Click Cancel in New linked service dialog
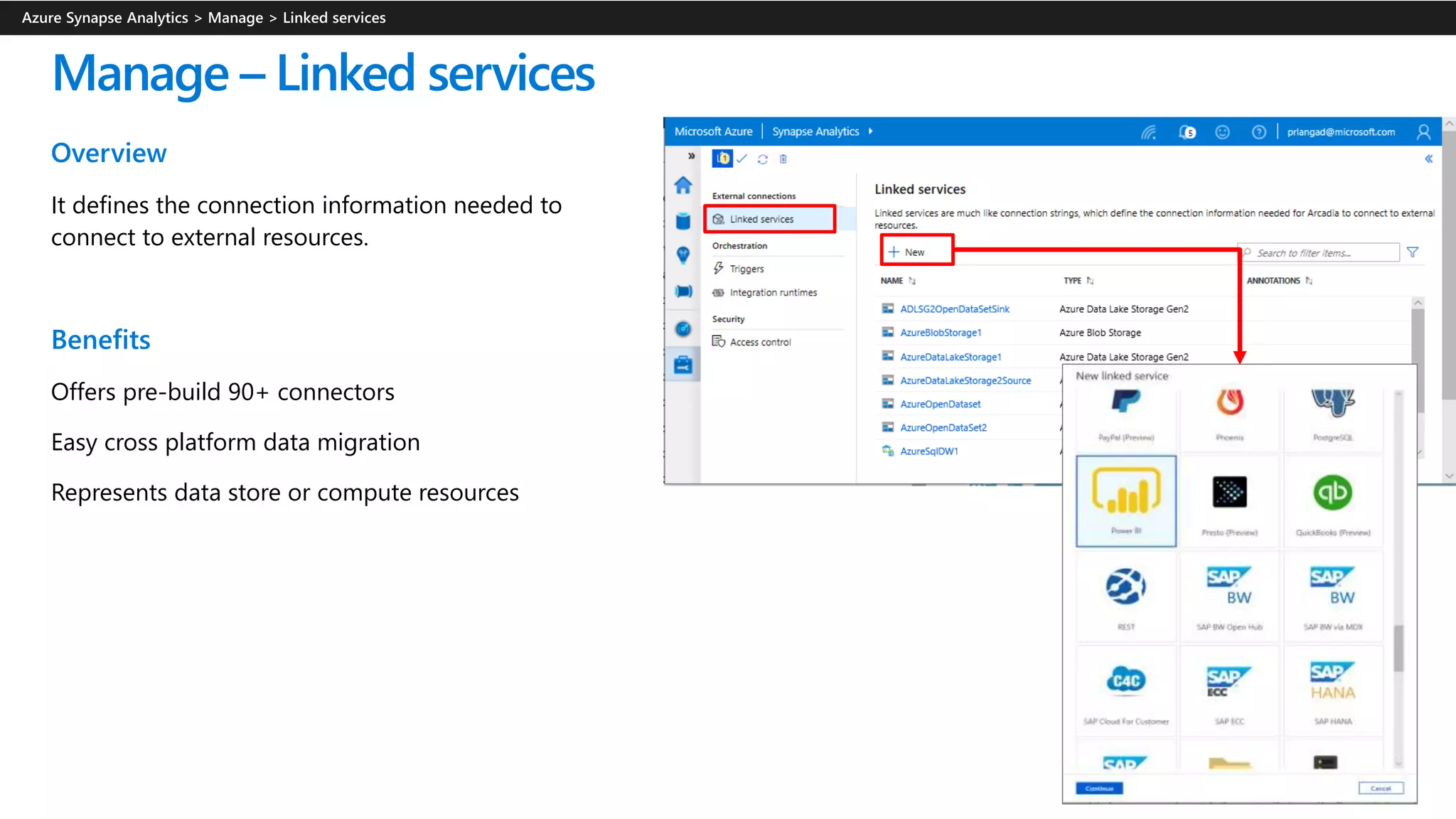Viewport: 1456px width, 819px height. pos(1381,788)
